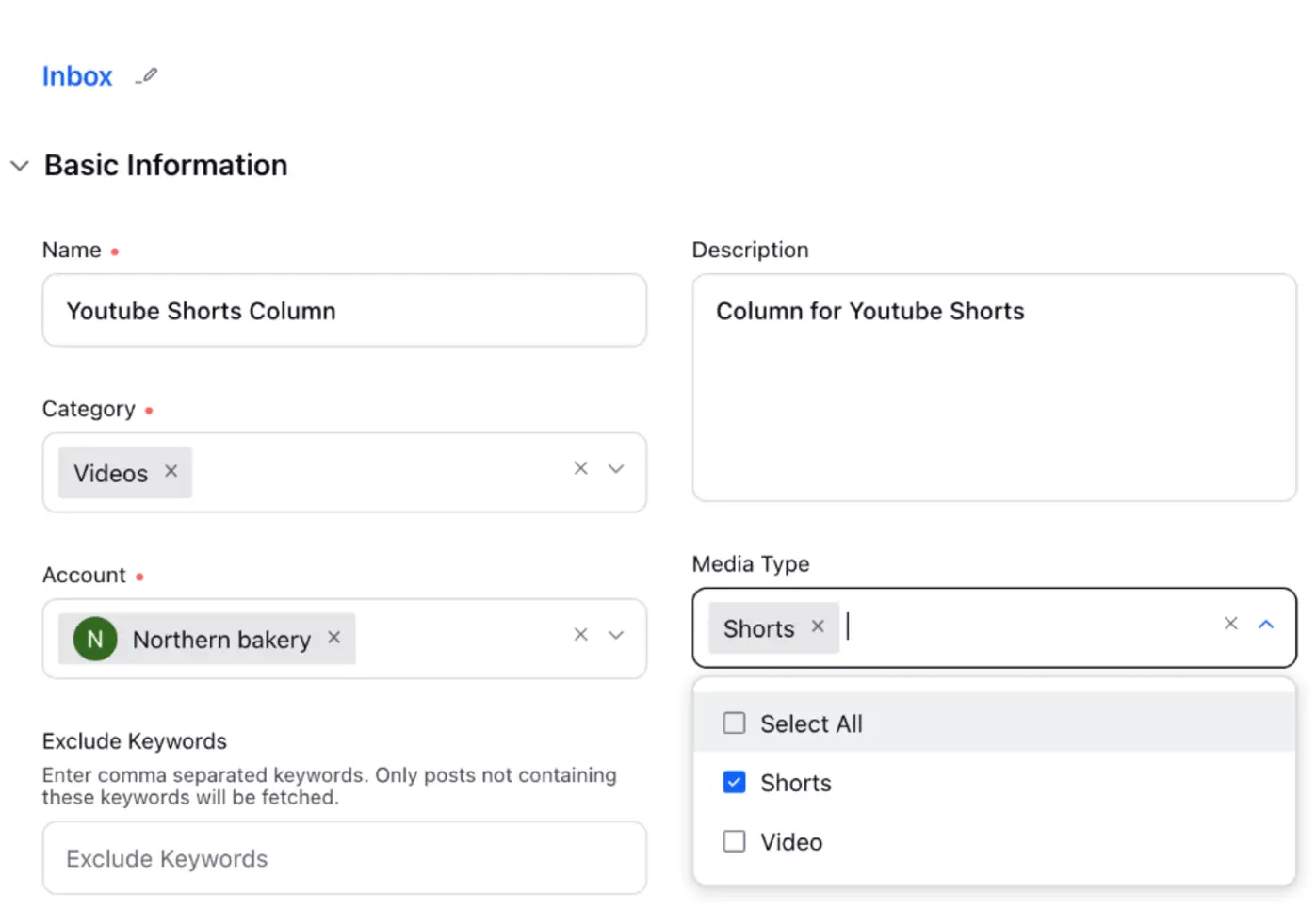Click the pencil edit icon beside Inbox
The image size is (1316, 910).
147,76
